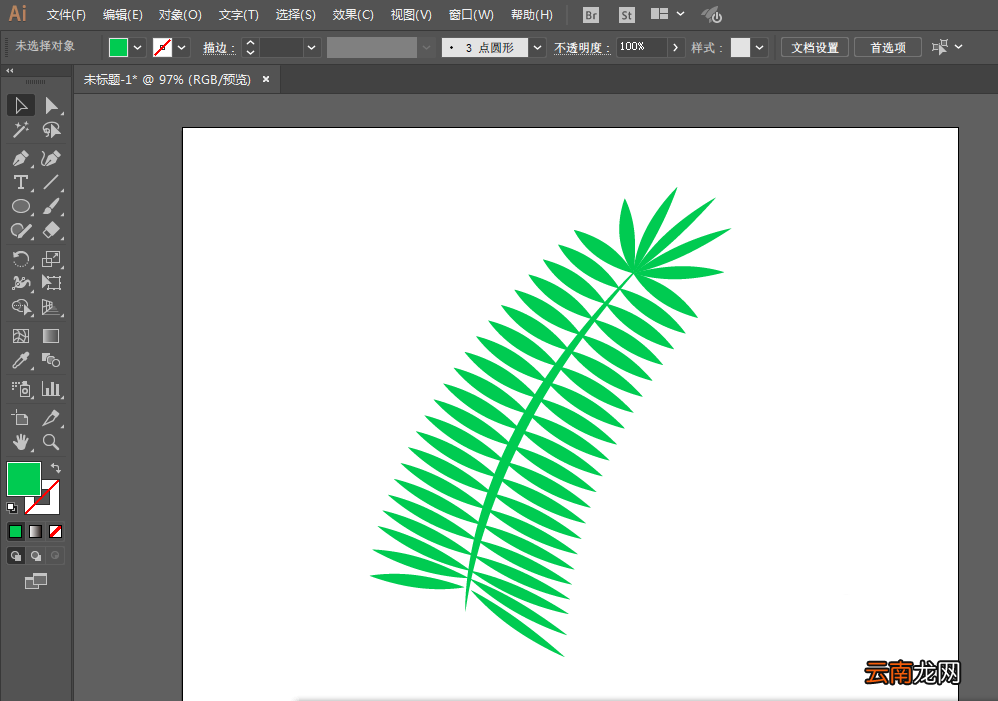
Task: Activate the Zoom tool
Action: click(51, 442)
